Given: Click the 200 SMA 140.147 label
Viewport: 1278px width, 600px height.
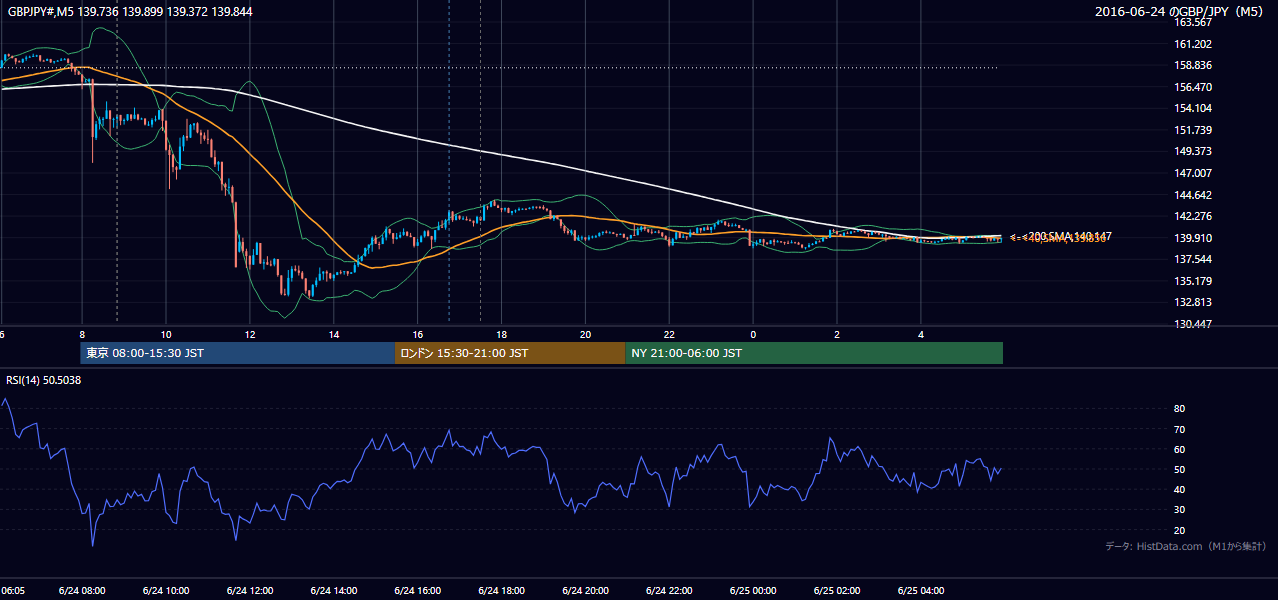Looking at the screenshot, I should click(1070, 236).
